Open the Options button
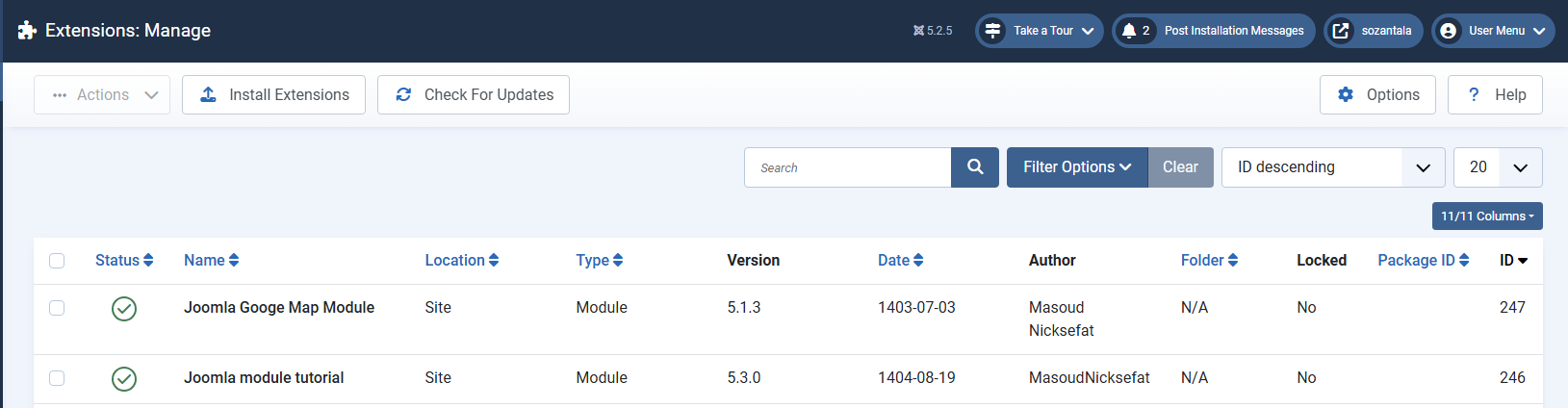 tap(1377, 94)
